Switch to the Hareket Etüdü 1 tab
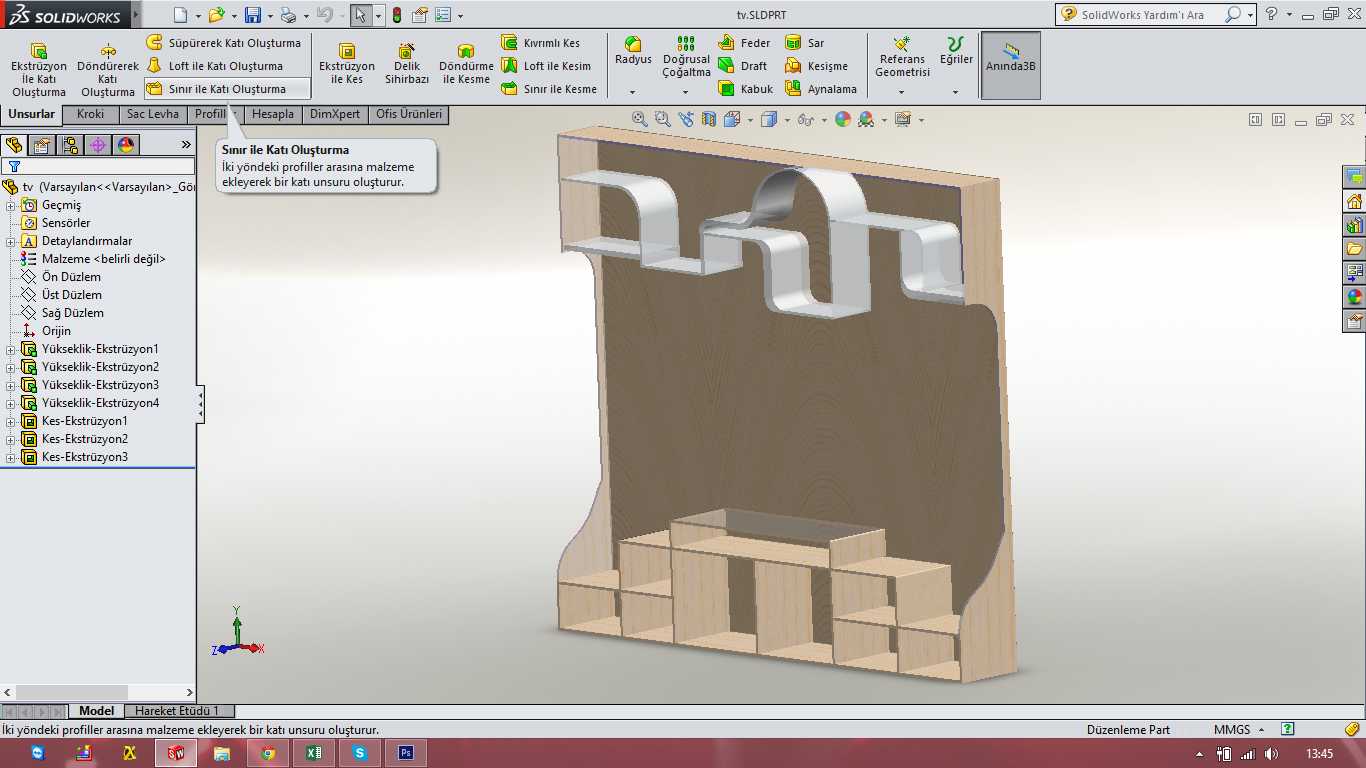This screenshot has width=1366, height=768. click(x=177, y=711)
